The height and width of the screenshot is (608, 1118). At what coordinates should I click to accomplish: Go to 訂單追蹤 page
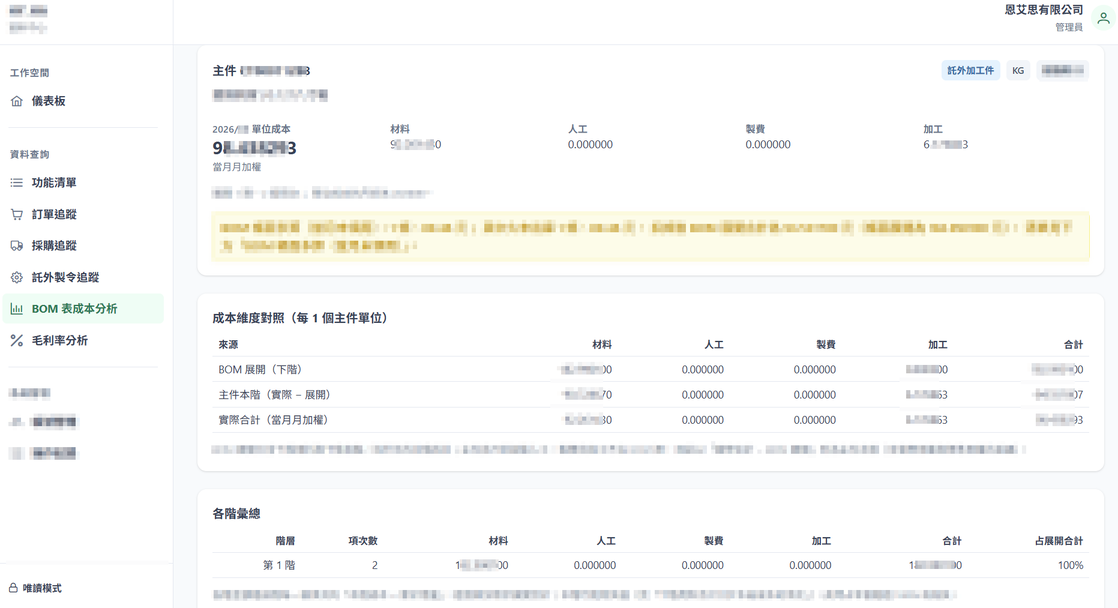pos(83,215)
